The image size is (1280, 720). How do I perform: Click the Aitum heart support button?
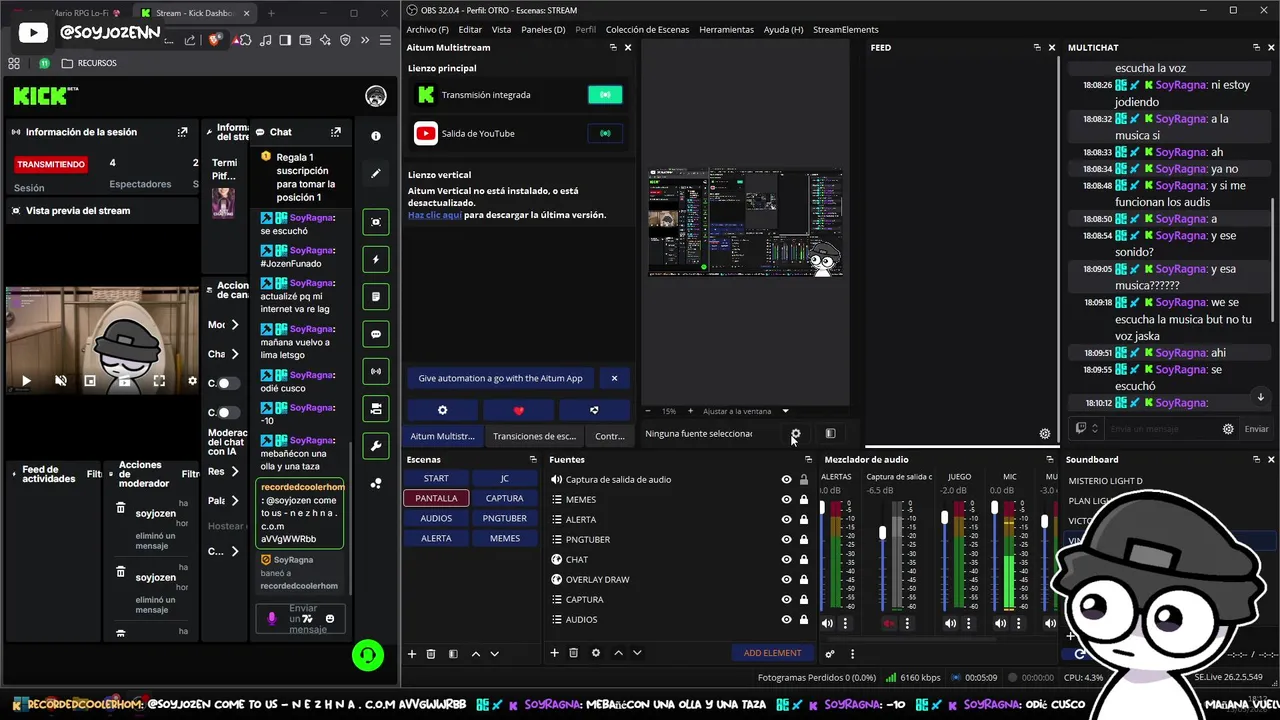(518, 410)
